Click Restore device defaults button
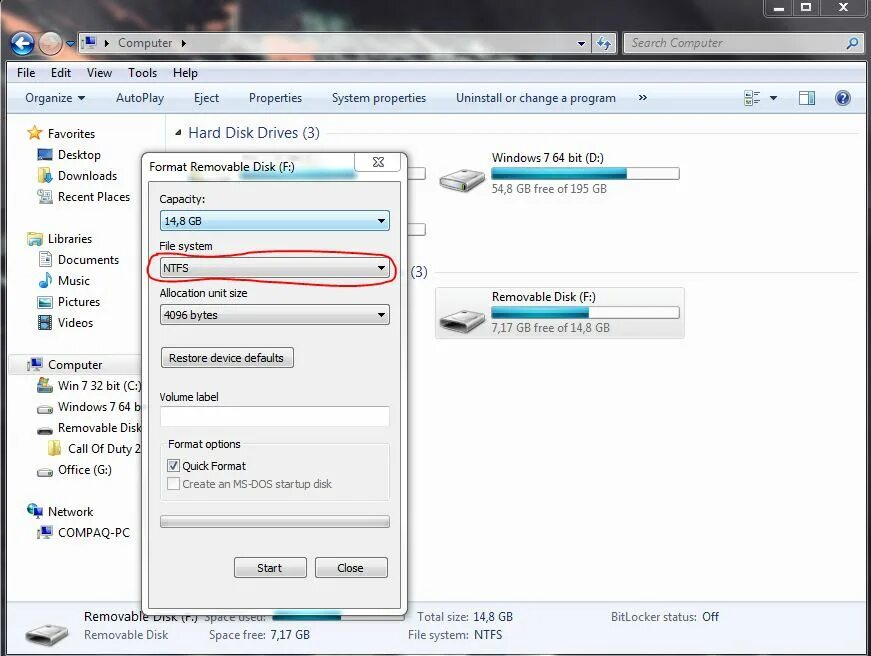Viewport: 871px width, 656px height. click(x=227, y=358)
